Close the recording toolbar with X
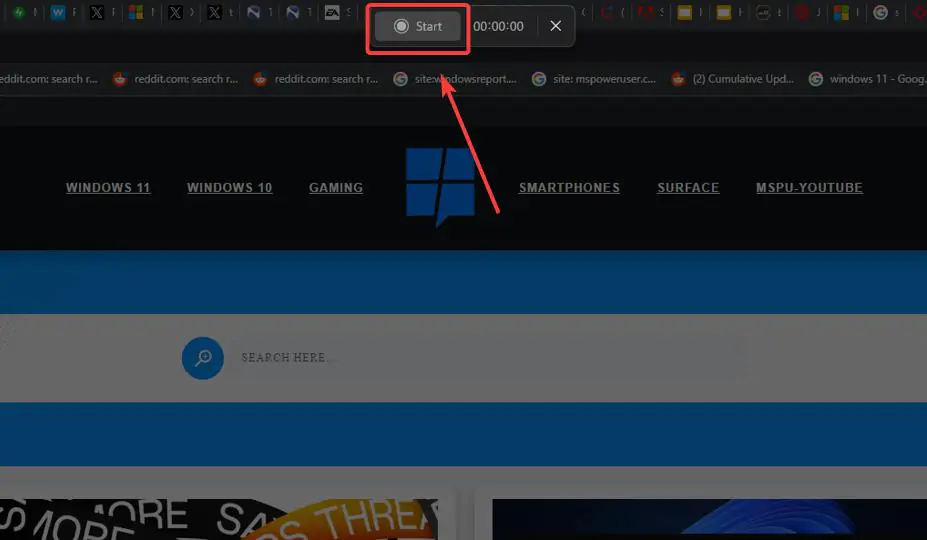 point(555,26)
